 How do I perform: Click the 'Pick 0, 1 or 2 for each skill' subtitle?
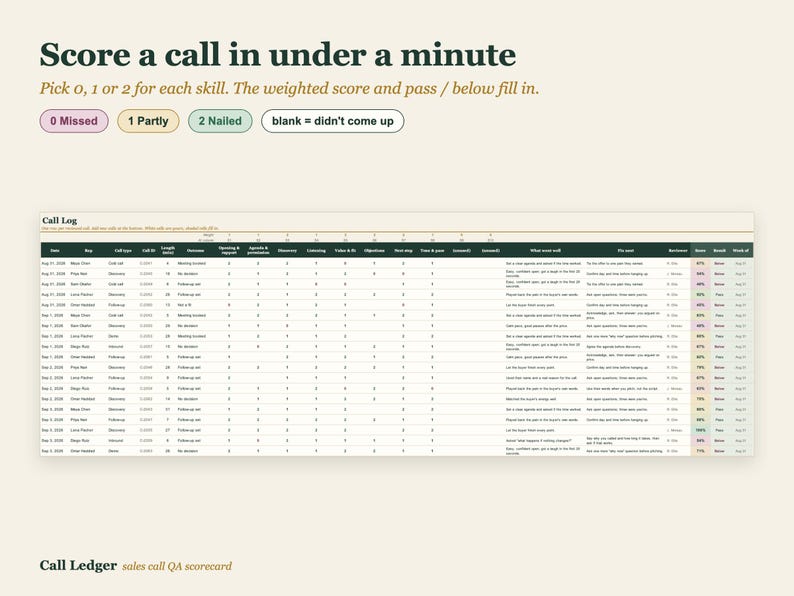coord(289,89)
